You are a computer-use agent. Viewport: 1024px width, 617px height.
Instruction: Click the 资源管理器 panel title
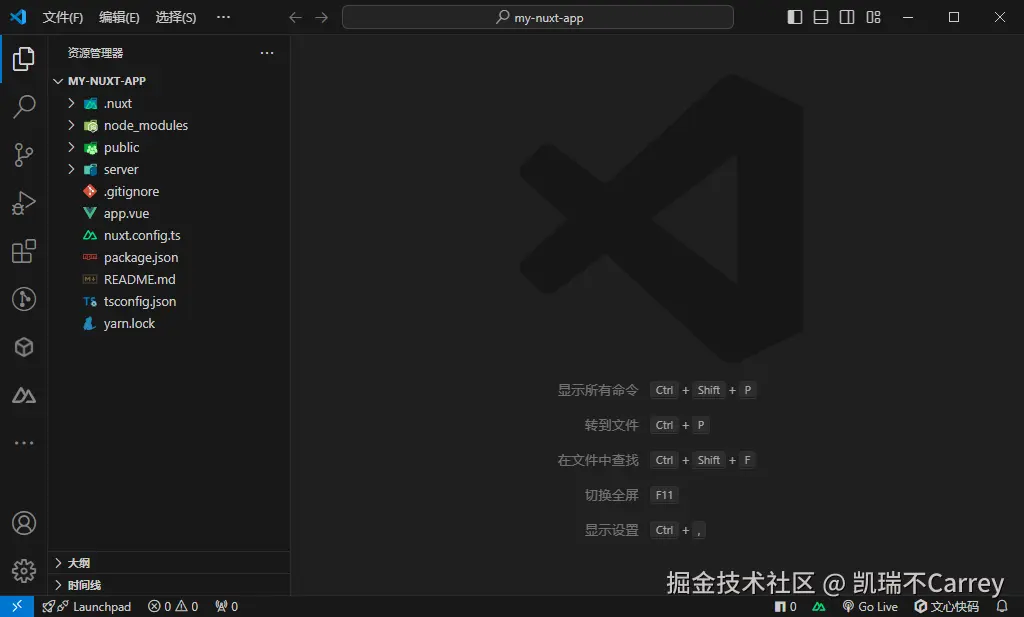click(x=95, y=53)
